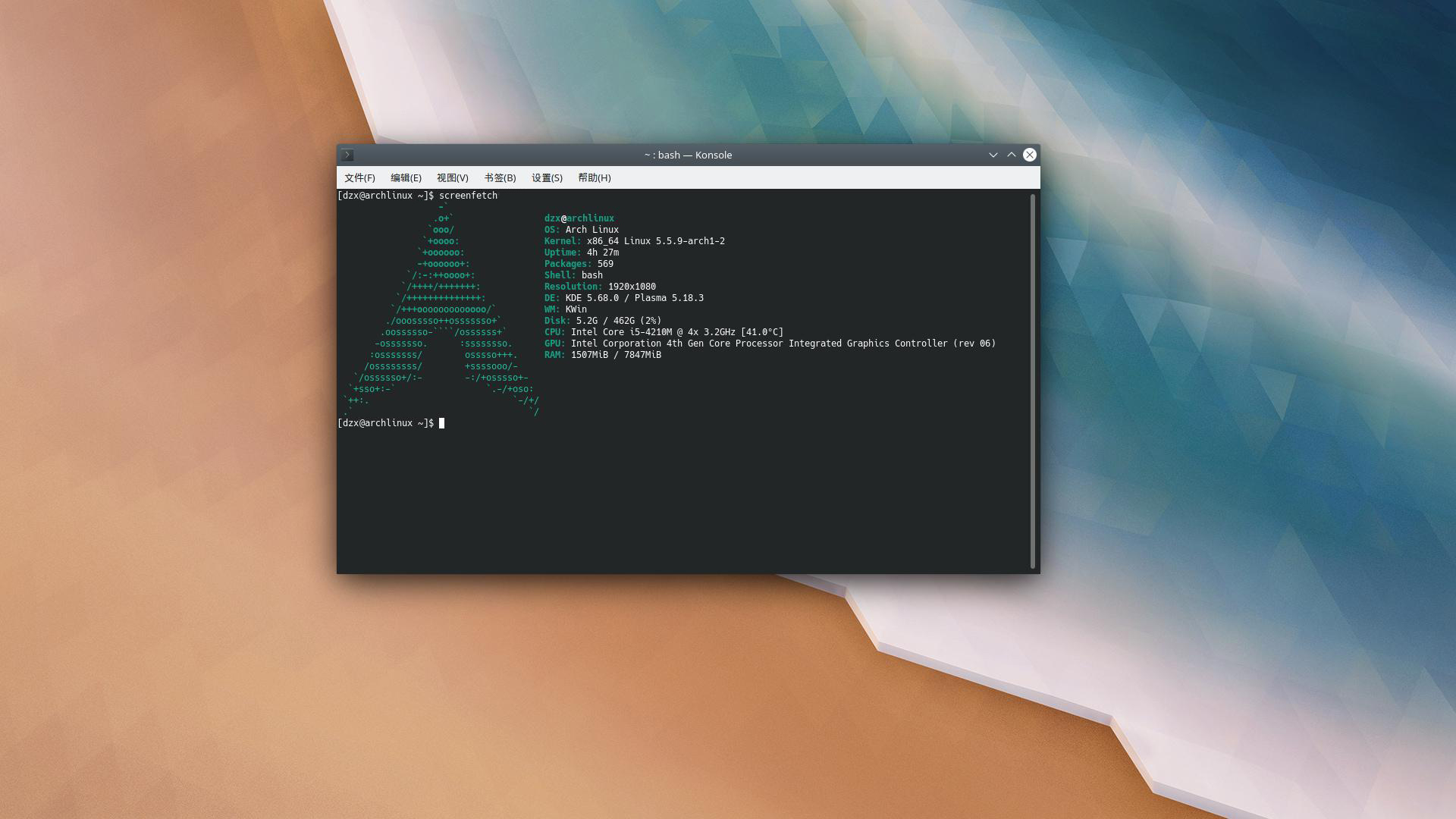Click the Resolution 1920x1080 text
1456x819 pixels.
632,286
